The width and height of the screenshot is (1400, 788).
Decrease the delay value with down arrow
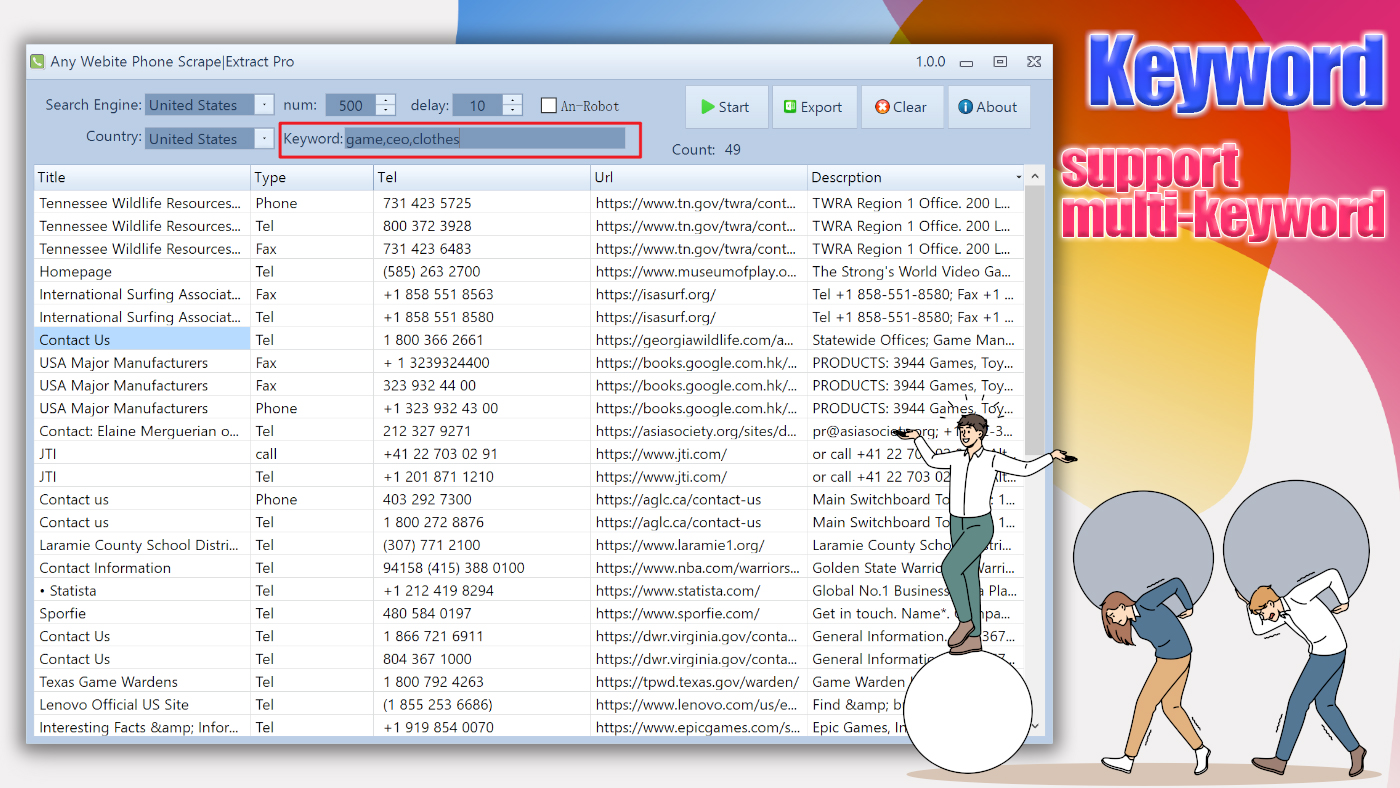click(x=512, y=110)
